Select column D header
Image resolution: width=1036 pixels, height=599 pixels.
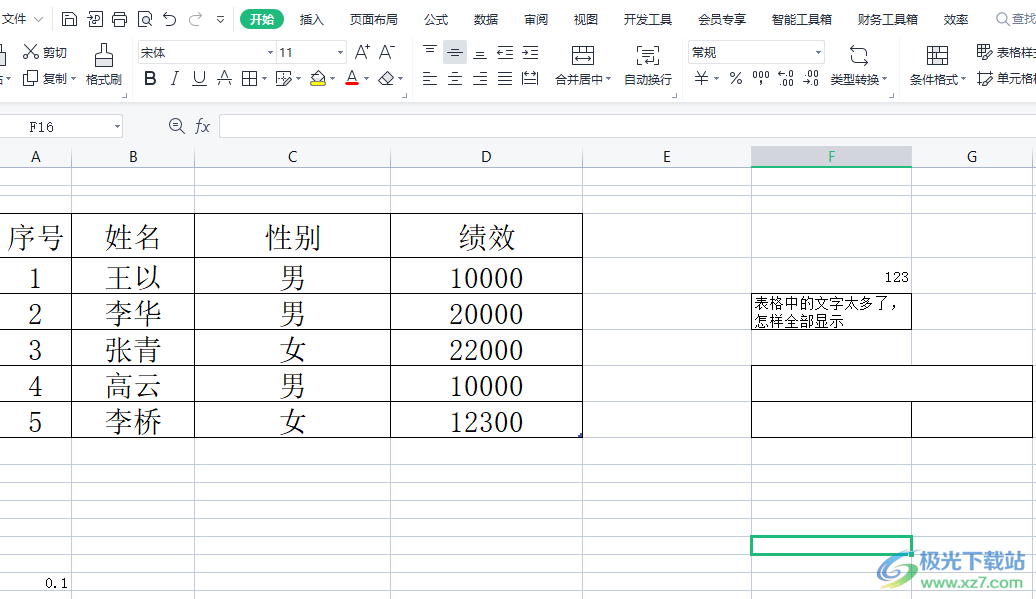click(x=486, y=157)
